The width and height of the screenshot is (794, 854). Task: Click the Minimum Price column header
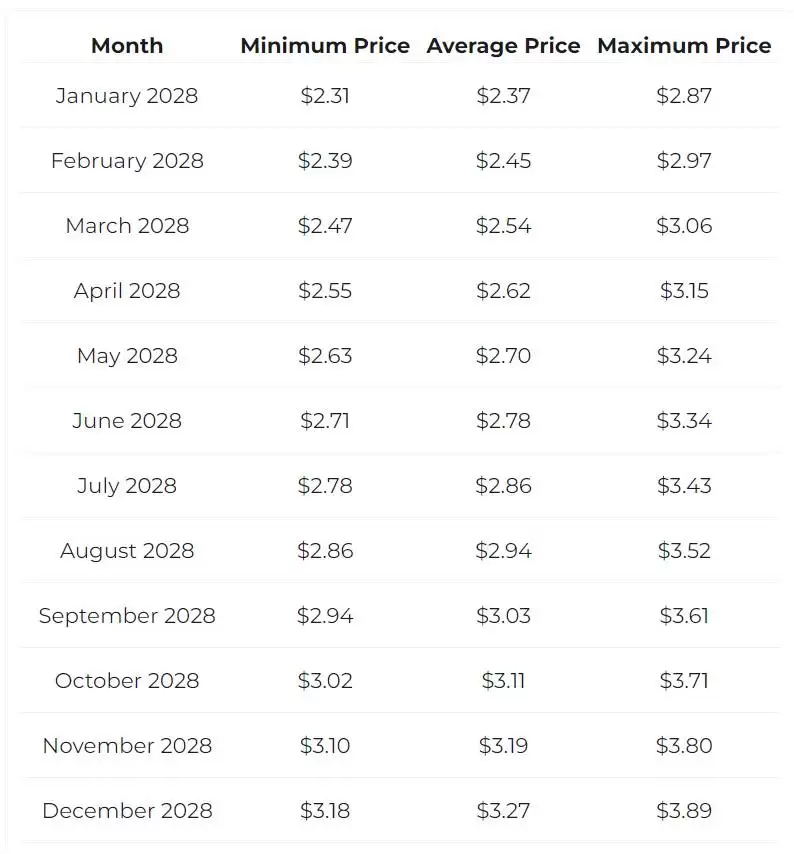pos(325,46)
